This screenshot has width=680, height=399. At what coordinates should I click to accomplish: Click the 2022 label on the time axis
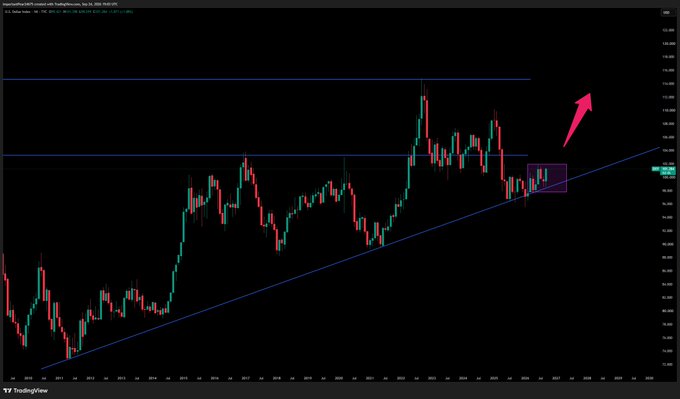[401, 378]
